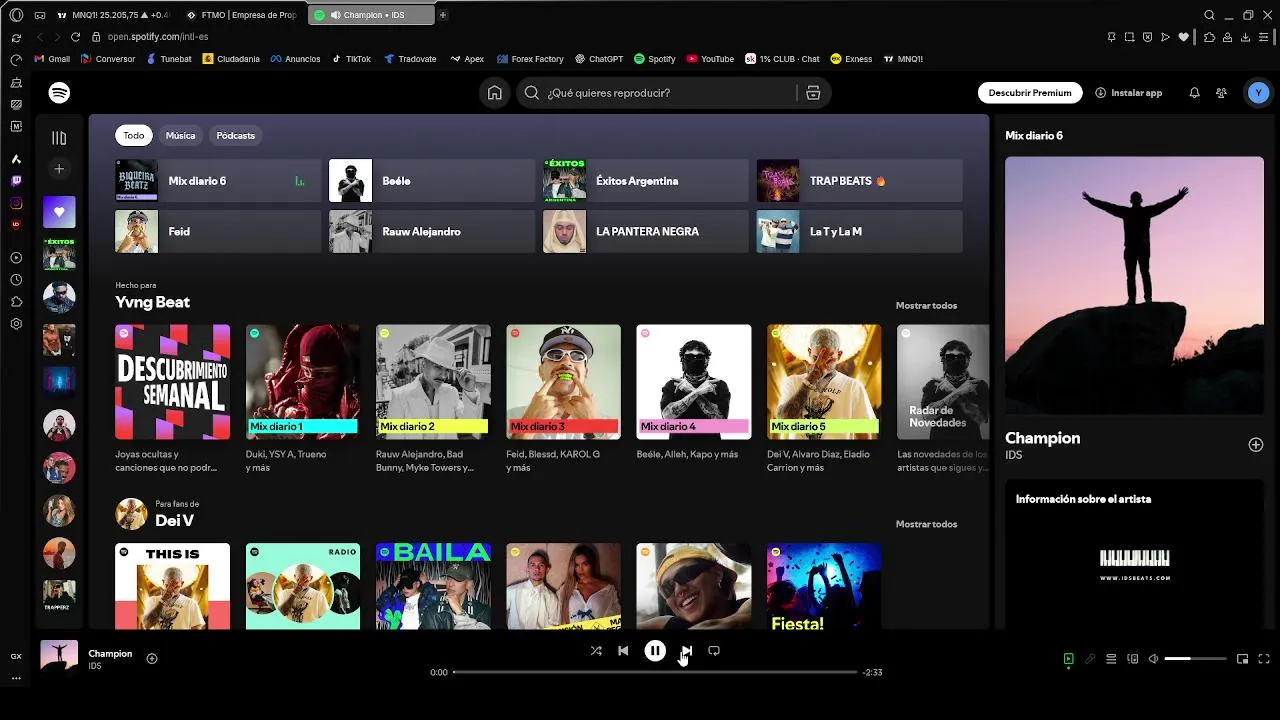Open Liked Songs in the sidebar
This screenshot has height=720, width=1280.
pyautogui.click(x=59, y=212)
